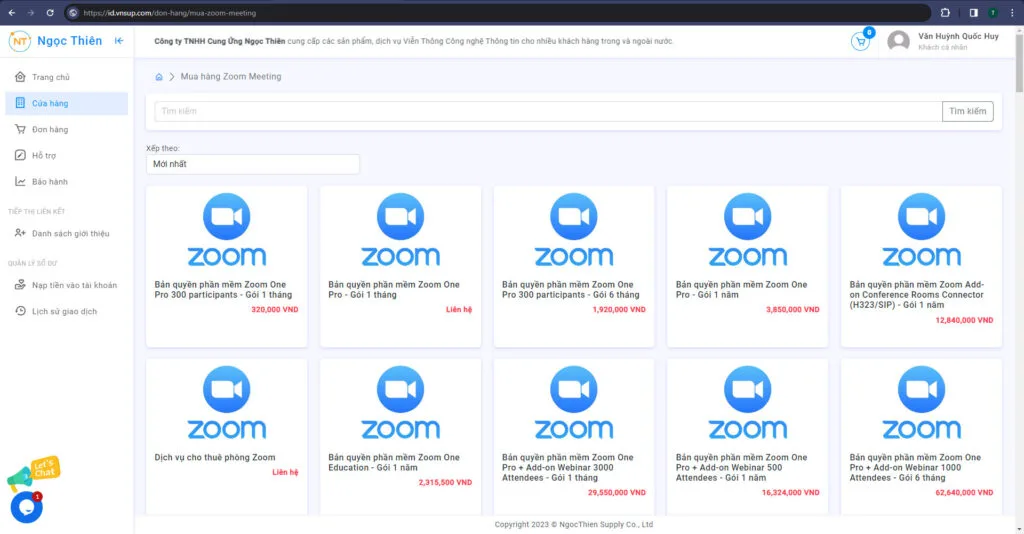Open Lịch sử giao dịch menu item
The image size is (1024, 534).
click(x=67, y=311)
